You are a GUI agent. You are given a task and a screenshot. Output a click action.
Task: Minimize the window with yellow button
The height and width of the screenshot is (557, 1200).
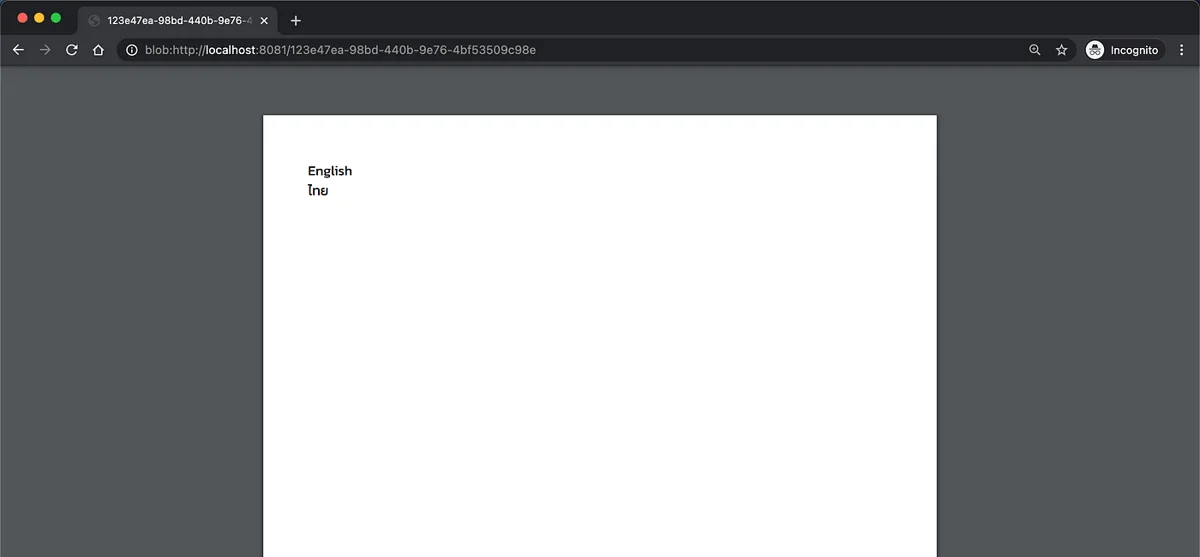click(39, 18)
